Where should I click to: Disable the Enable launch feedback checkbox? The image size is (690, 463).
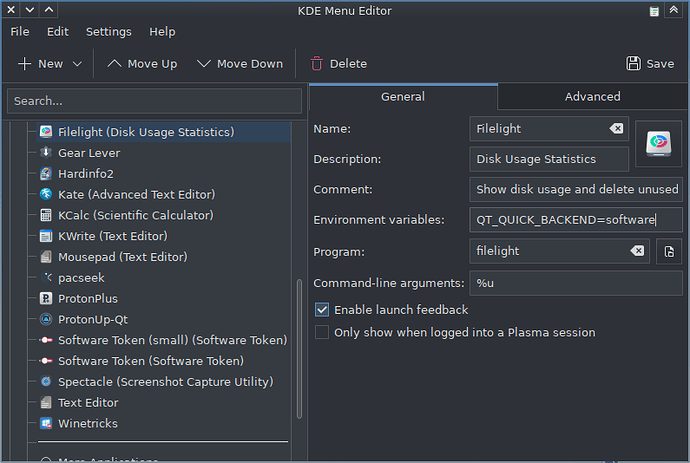pyautogui.click(x=322, y=310)
